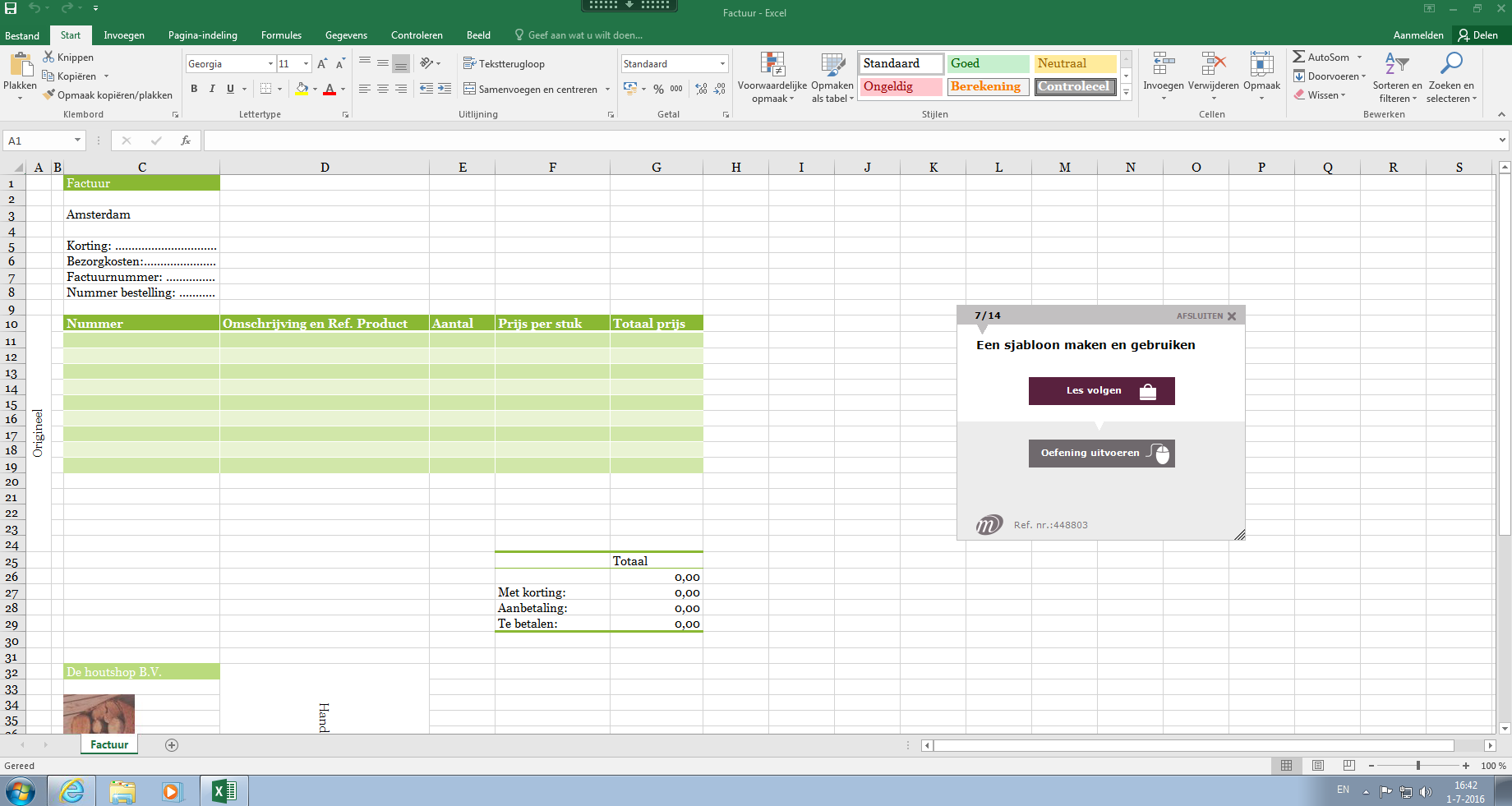Switch to Page Layout view in status bar

(1318, 765)
